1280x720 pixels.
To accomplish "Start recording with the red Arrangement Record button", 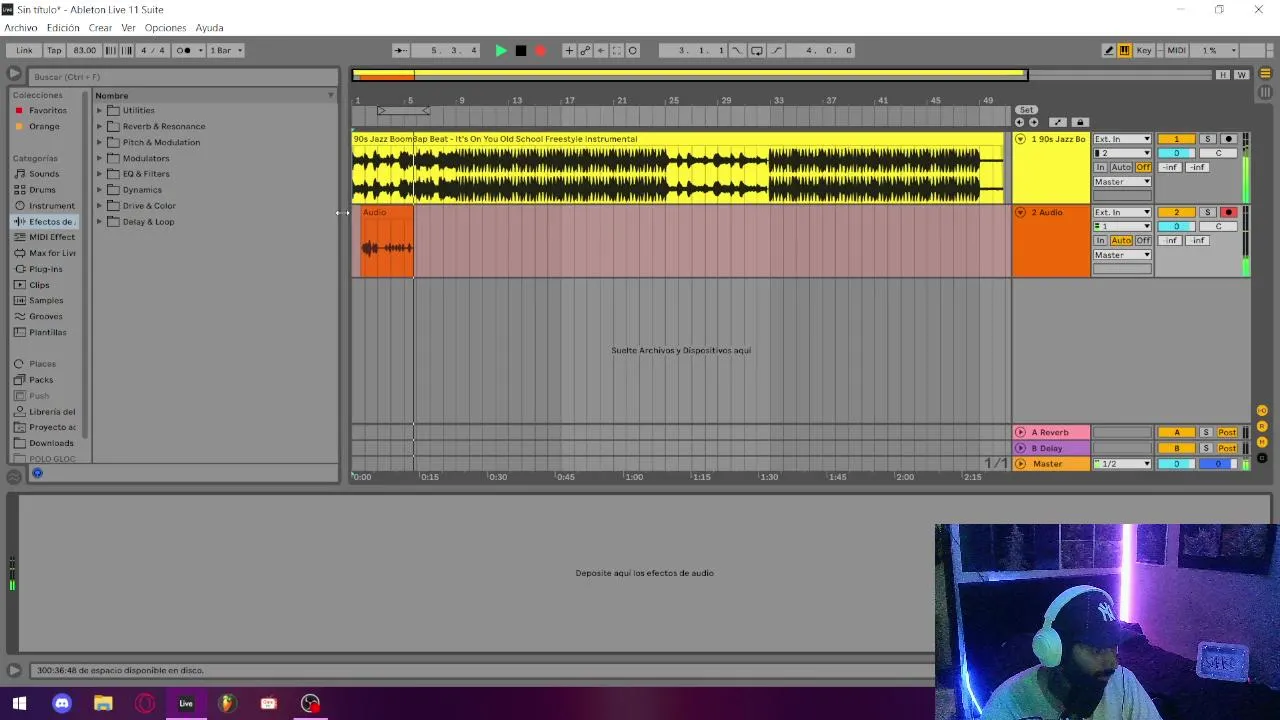I will (540, 50).
